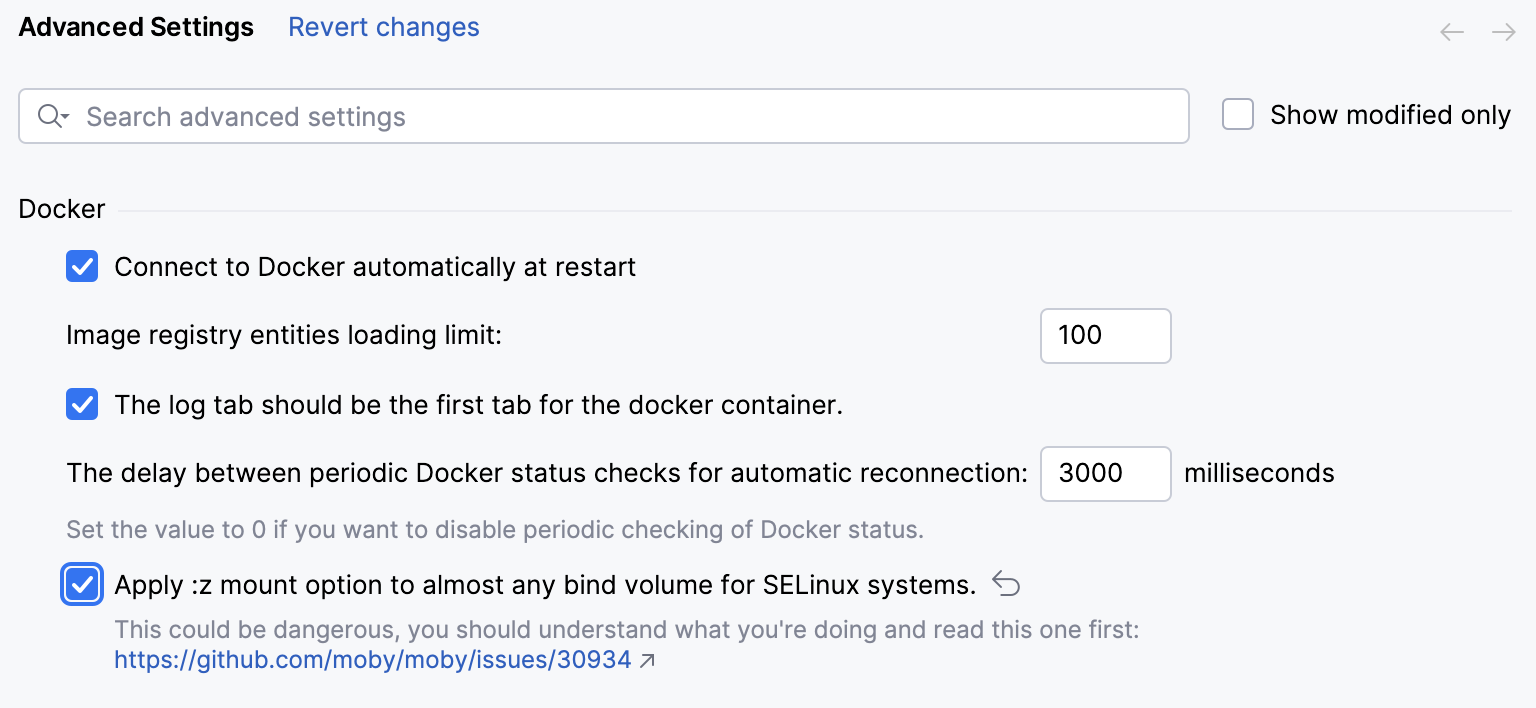Select the search field magnifier glyph
Image resolution: width=1536 pixels, height=708 pixels.
(x=46, y=116)
